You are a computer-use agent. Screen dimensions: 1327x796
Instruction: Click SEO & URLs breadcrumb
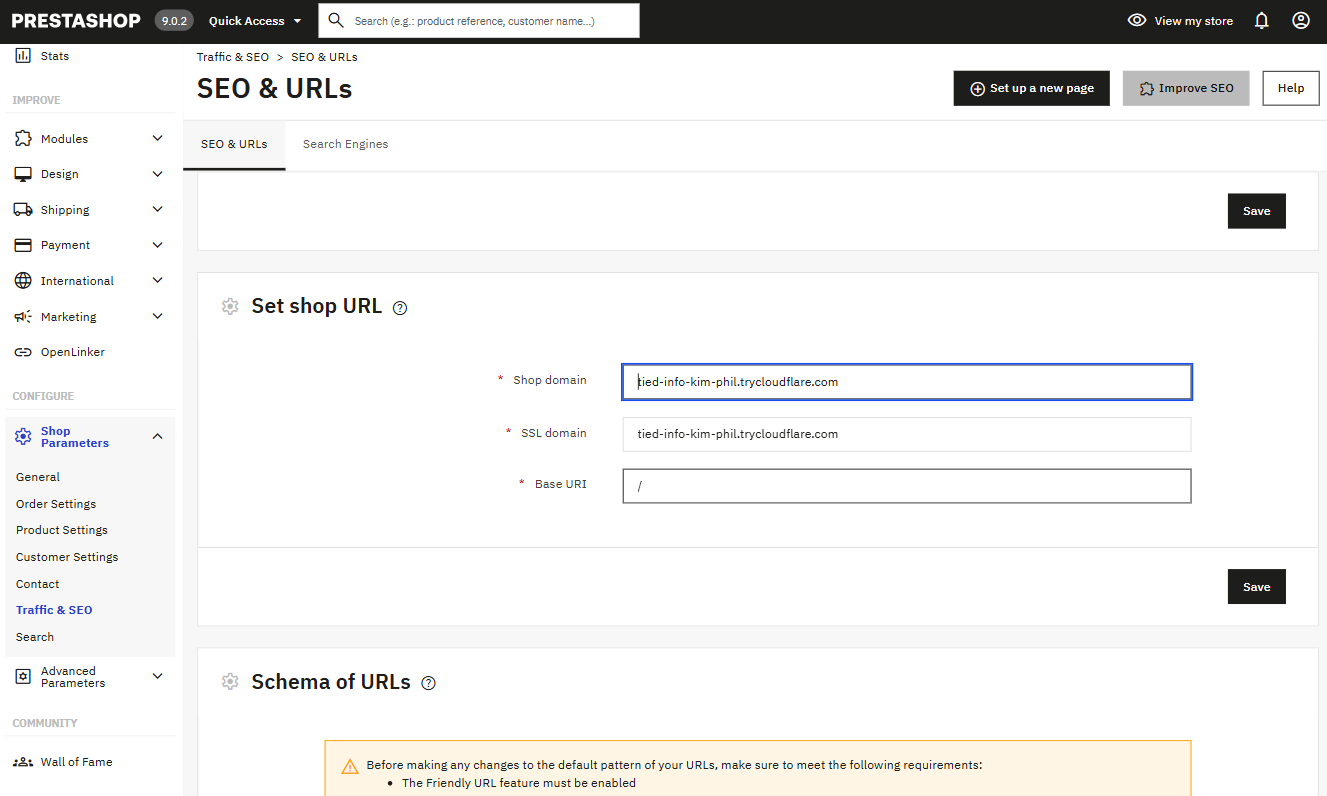click(x=324, y=57)
